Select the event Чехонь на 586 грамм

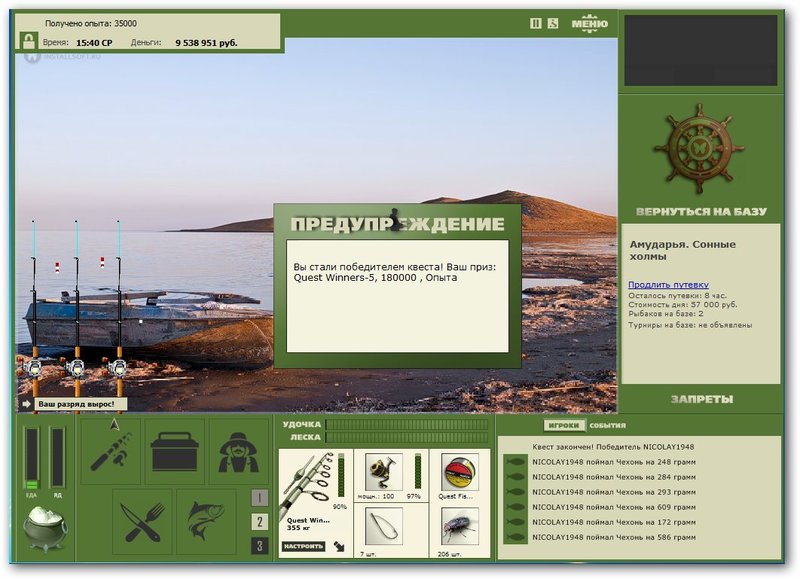coord(614,537)
